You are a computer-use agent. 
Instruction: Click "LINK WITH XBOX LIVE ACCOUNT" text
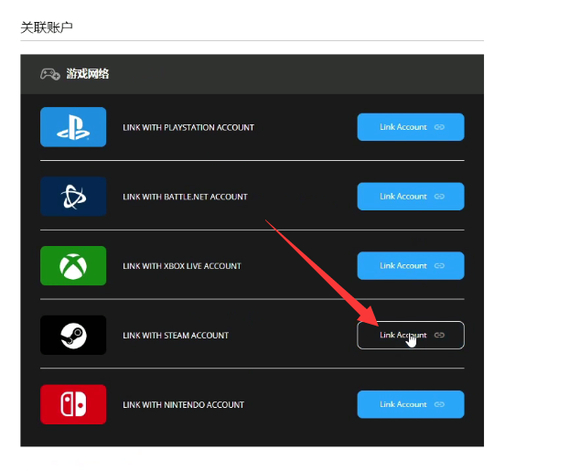click(182, 266)
